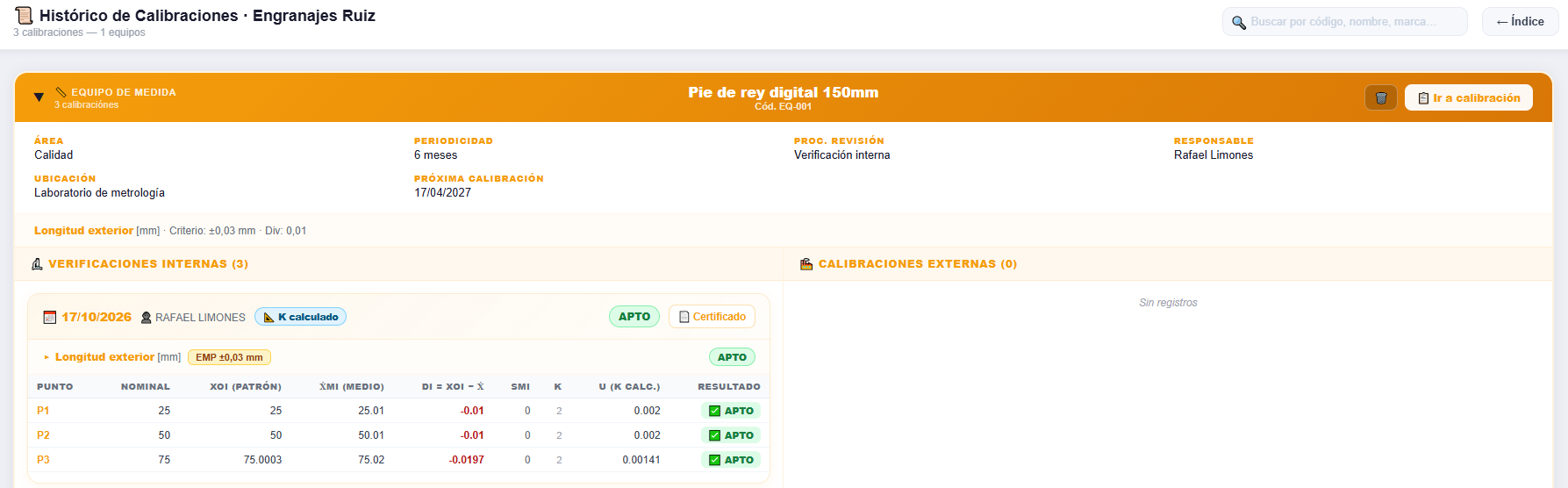Image resolution: width=1568 pixels, height=488 pixels.
Task: Click the magnifier icon in the search box
Action: click(1239, 22)
